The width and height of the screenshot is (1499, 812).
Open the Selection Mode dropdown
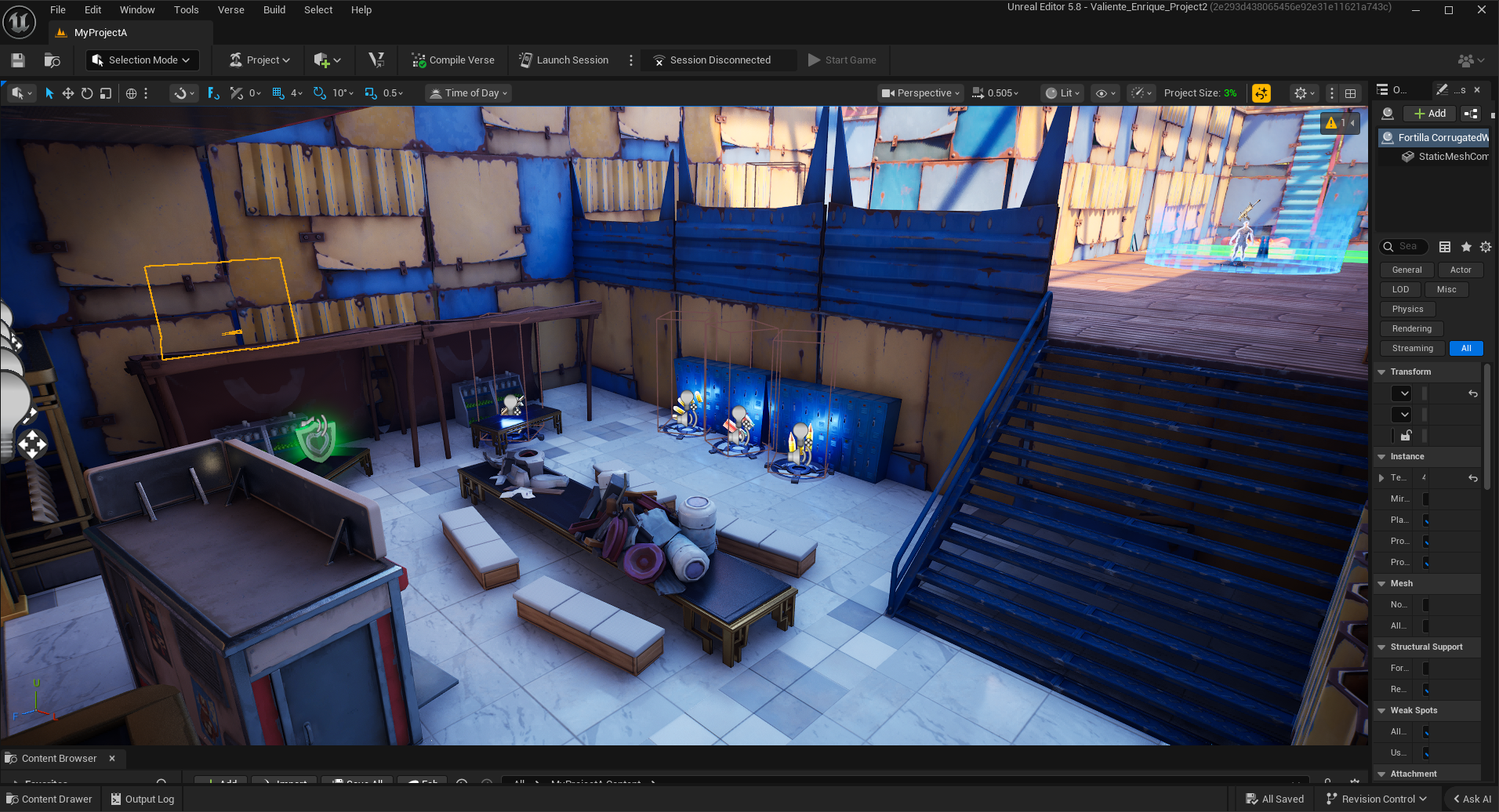pos(142,60)
